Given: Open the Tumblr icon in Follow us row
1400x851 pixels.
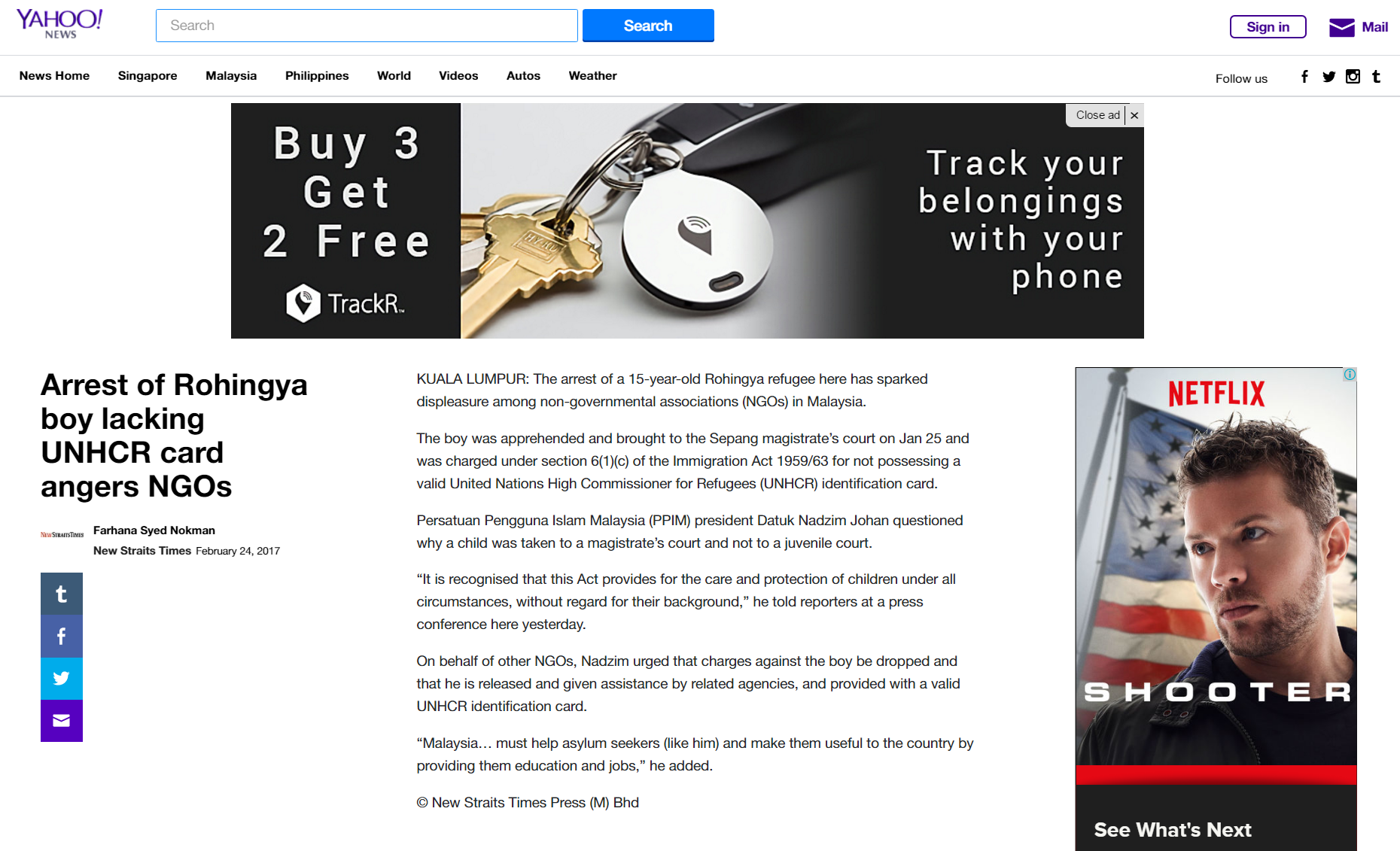Looking at the screenshot, I should [x=1376, y=76].
